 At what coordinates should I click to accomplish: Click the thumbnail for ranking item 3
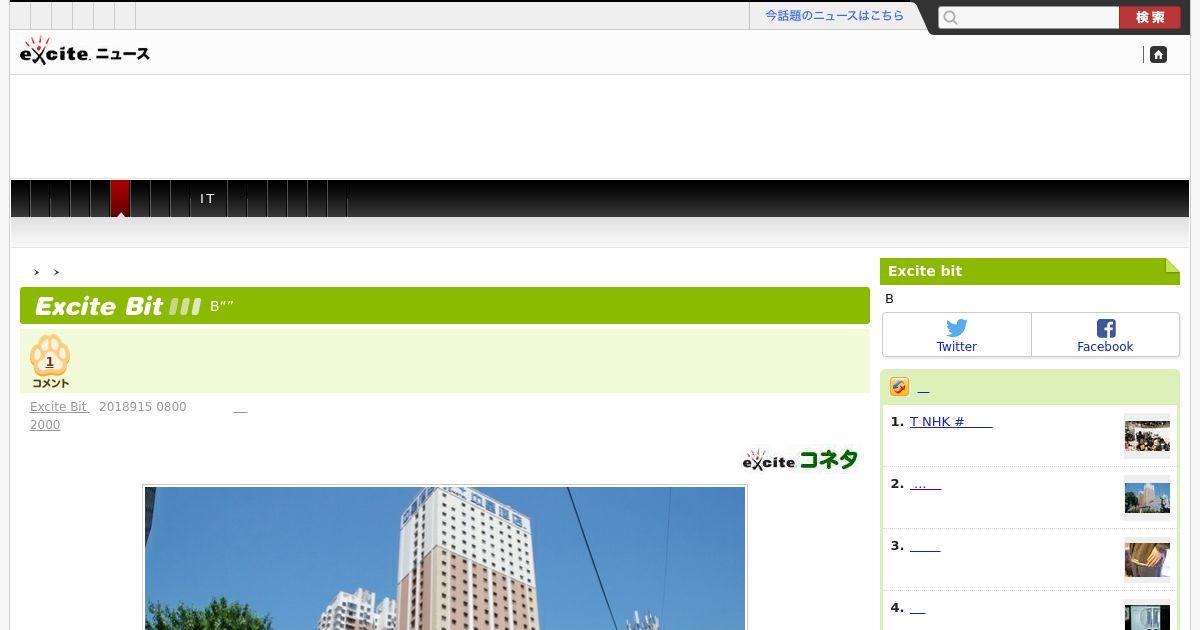click(x=1147, y=560)
